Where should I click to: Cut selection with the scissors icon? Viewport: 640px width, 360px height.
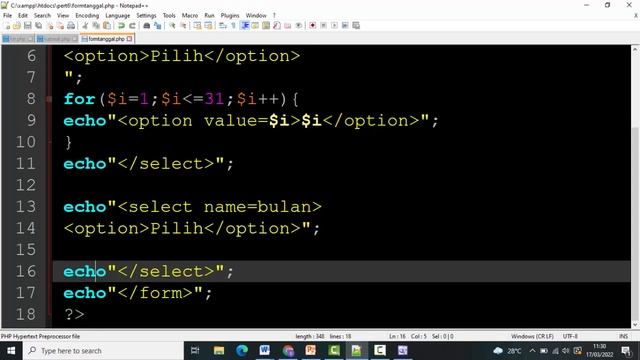pyautogui.click(x=85, y=25)
